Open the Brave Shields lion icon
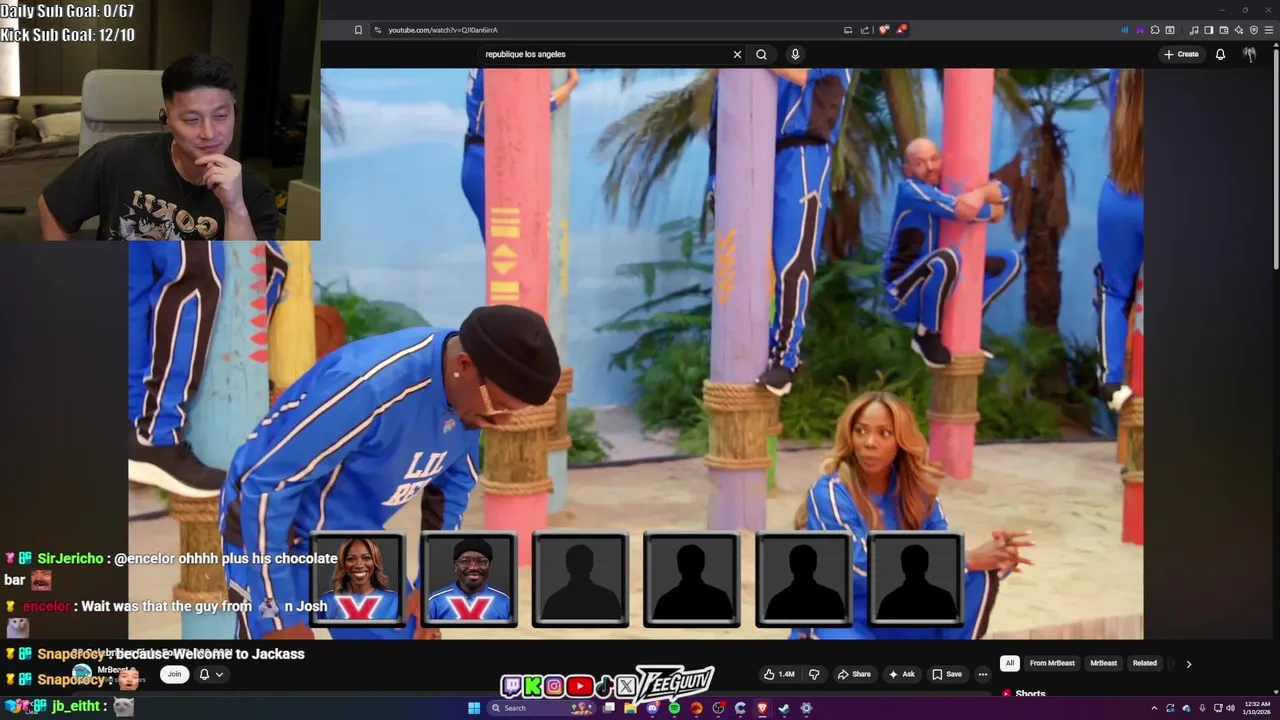 [883, 30]
